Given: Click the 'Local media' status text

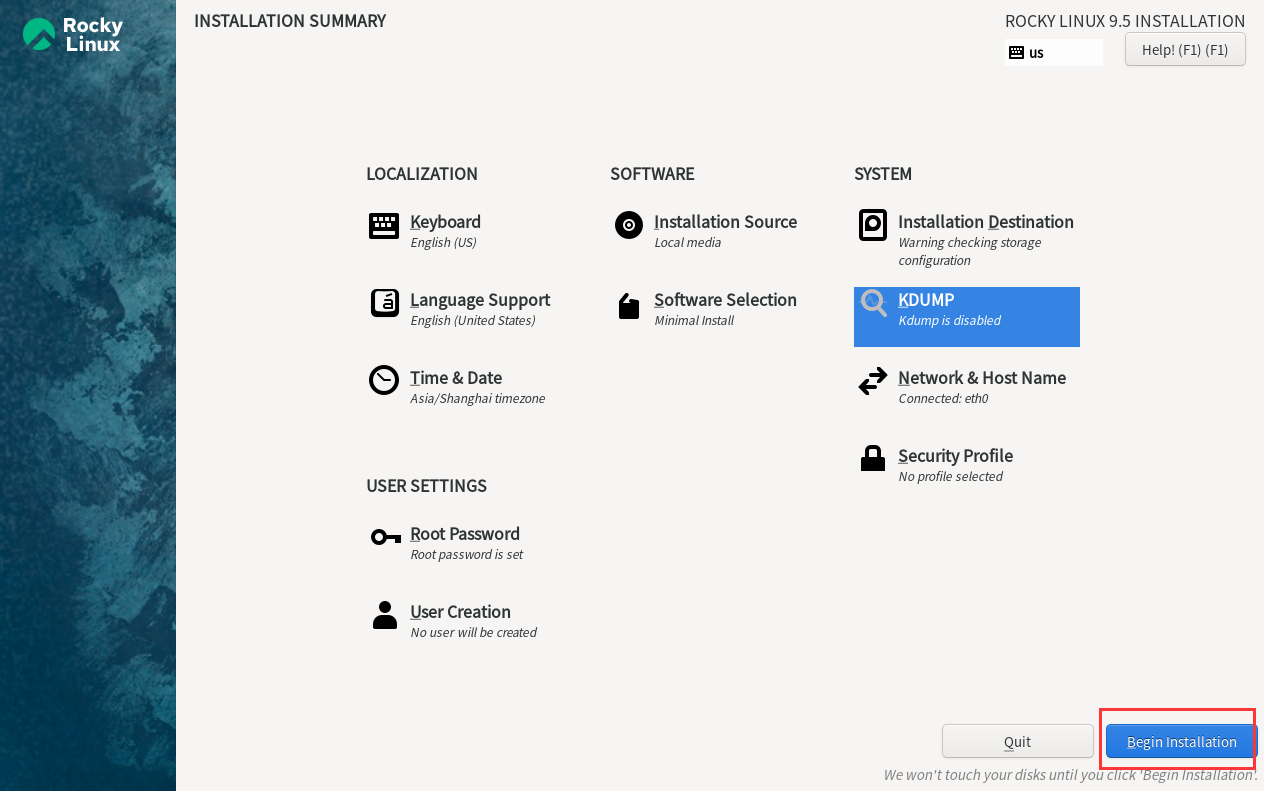Looking at the screenshot, I should [687, 243].
